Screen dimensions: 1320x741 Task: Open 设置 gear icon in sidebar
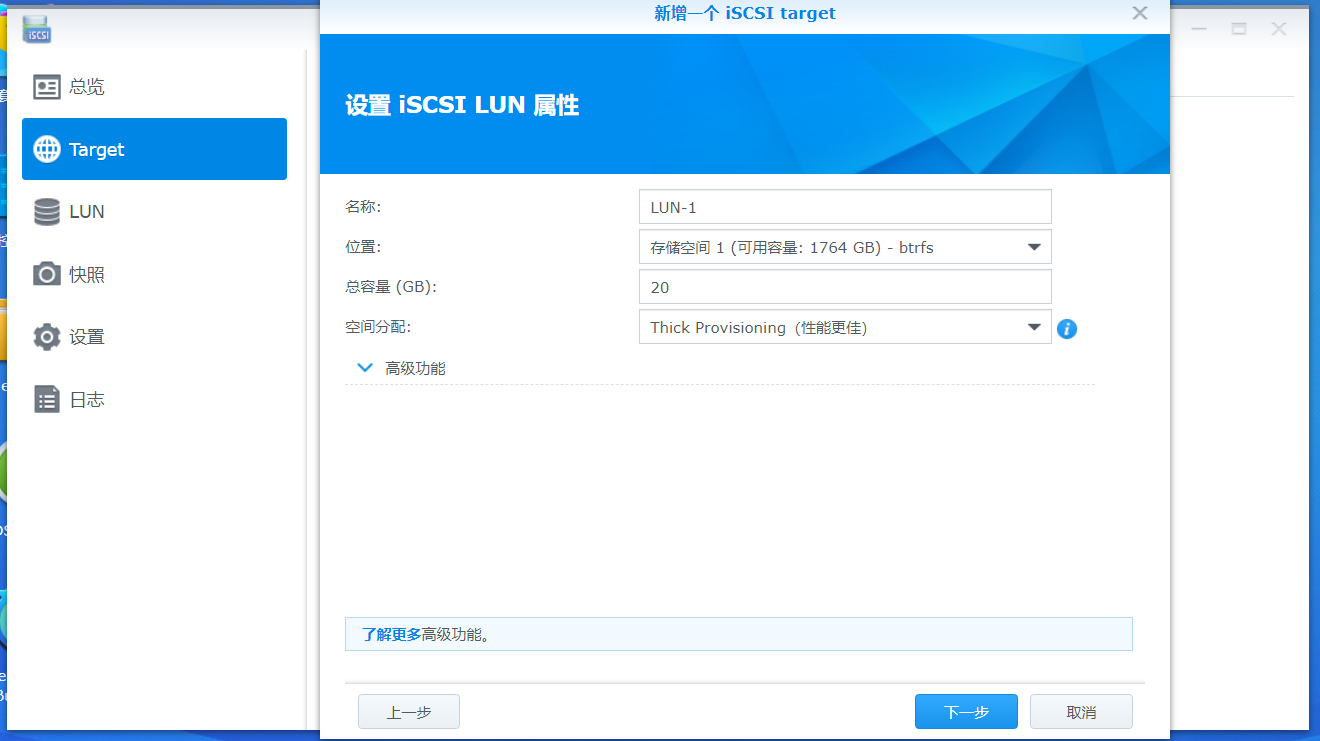[47, 337]
